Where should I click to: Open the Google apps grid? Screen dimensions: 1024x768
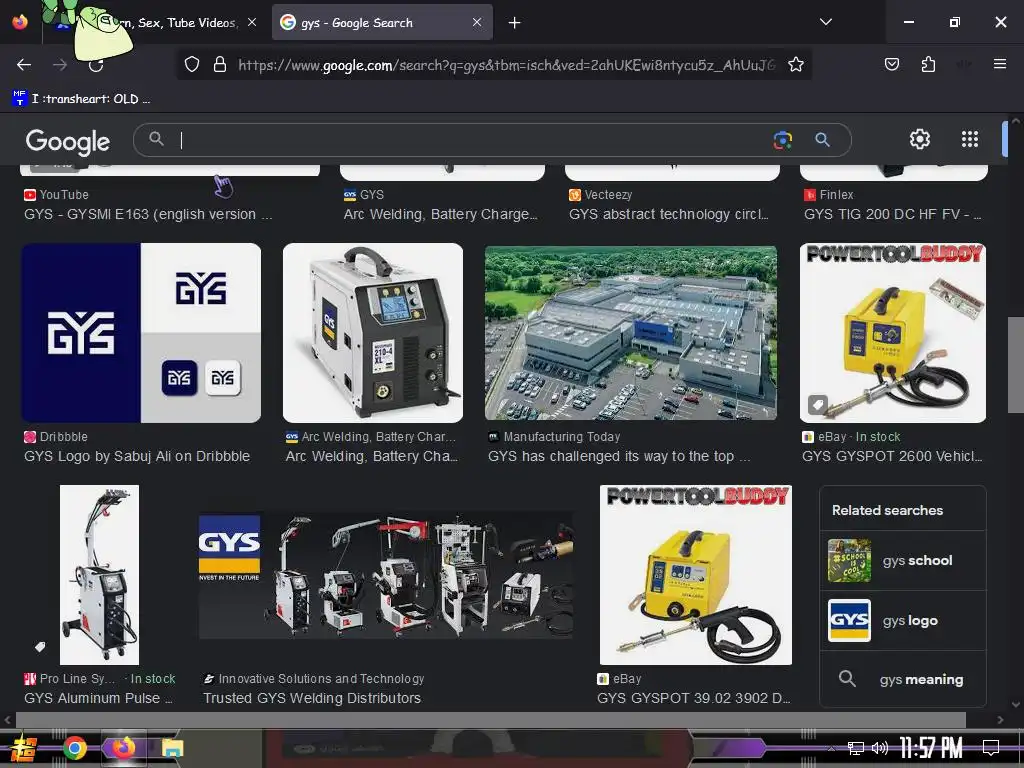(x=970, y=139)
